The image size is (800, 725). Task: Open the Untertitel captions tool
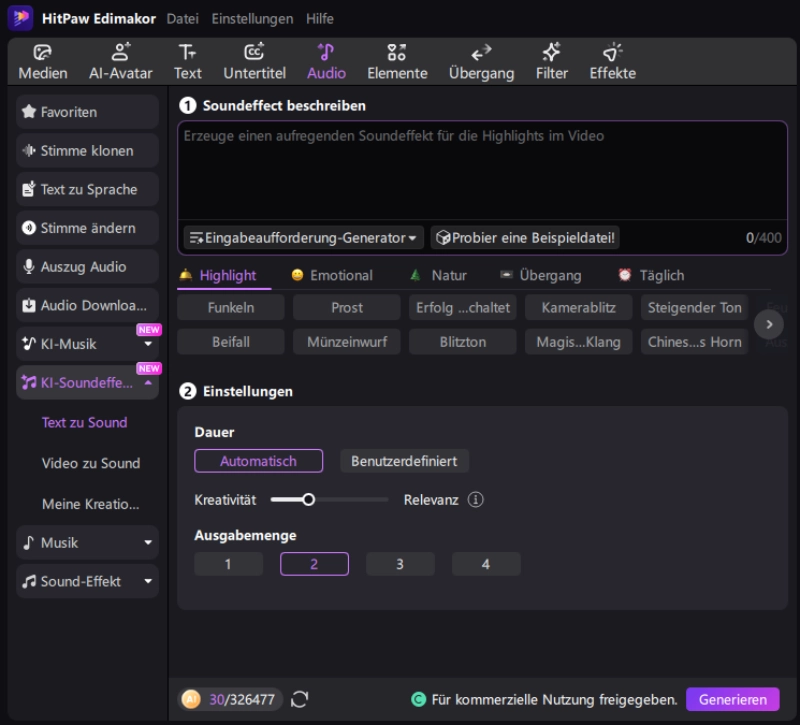pos(254,62)
